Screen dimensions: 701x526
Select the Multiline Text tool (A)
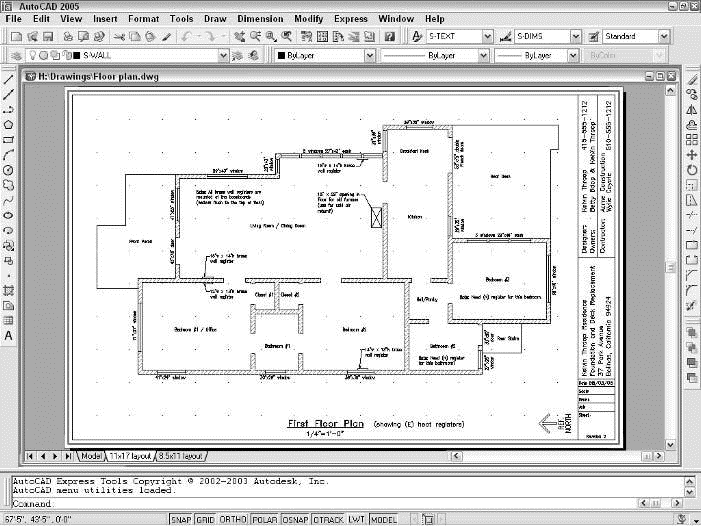pos(8,336)
